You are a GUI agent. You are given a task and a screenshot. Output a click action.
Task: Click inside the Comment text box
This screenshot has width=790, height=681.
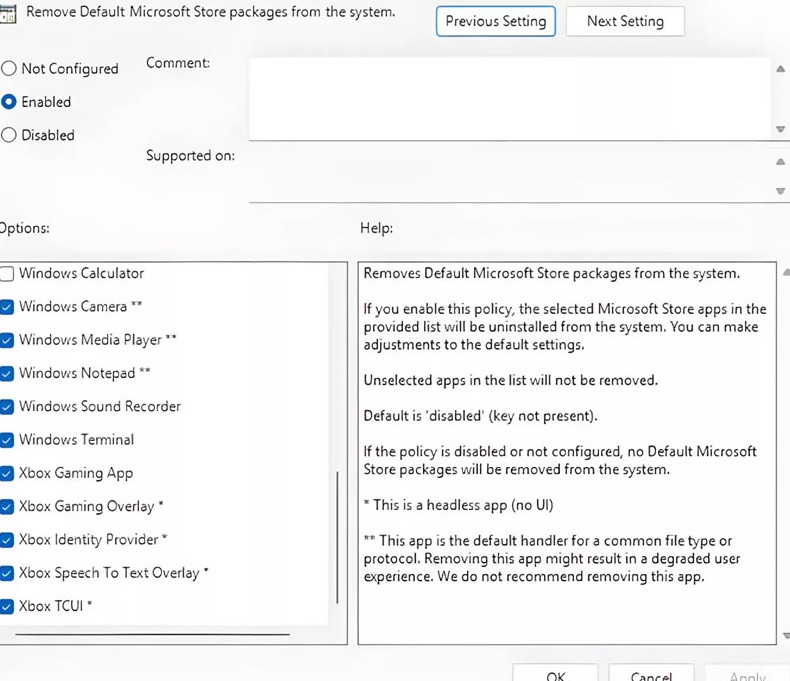pyautogui.click(x=510, y=99)
